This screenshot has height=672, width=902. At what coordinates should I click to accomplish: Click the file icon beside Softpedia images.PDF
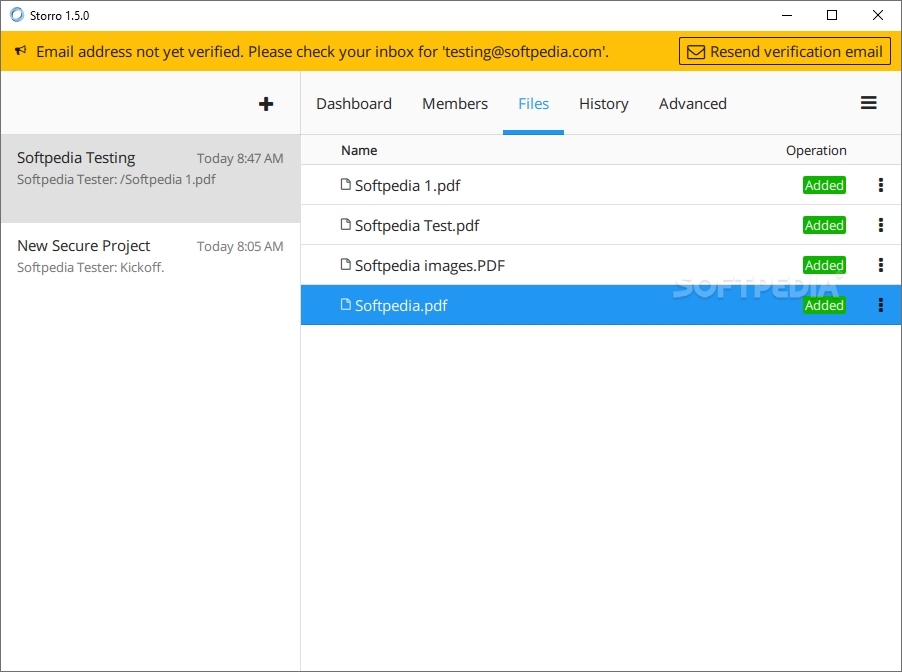(x=345, y=264)
